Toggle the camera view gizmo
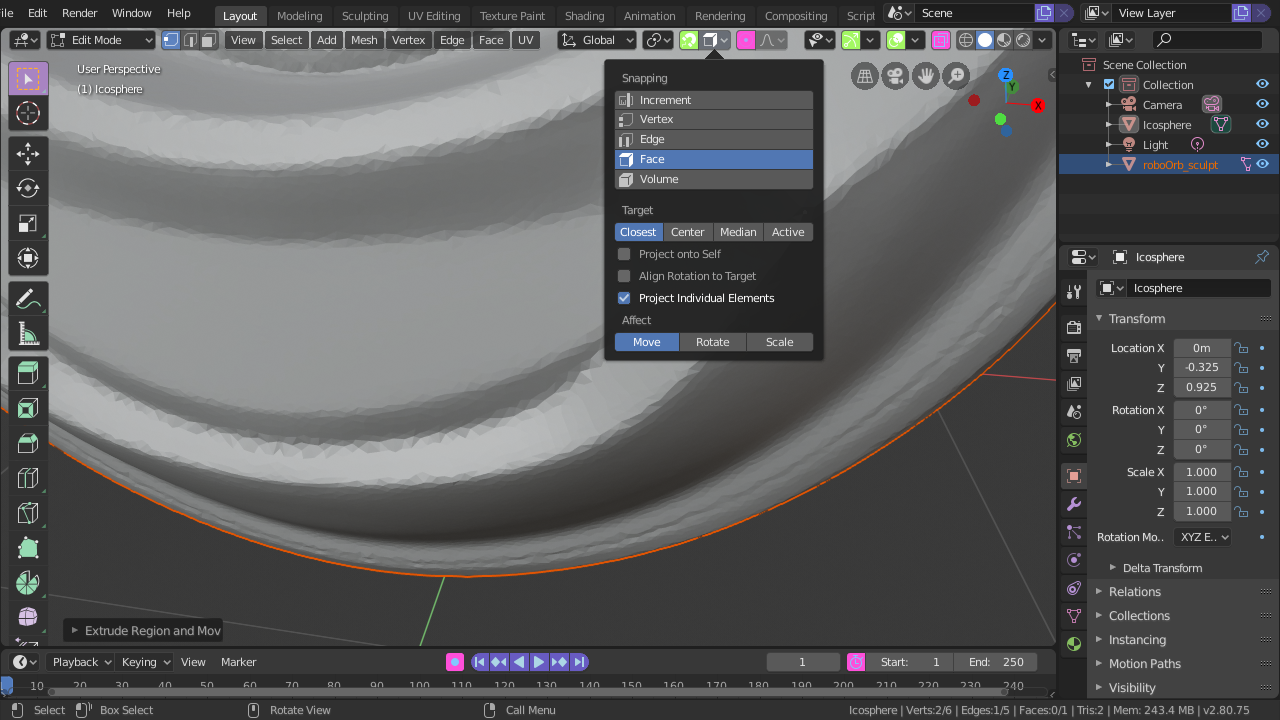 (x=895, y=75)
